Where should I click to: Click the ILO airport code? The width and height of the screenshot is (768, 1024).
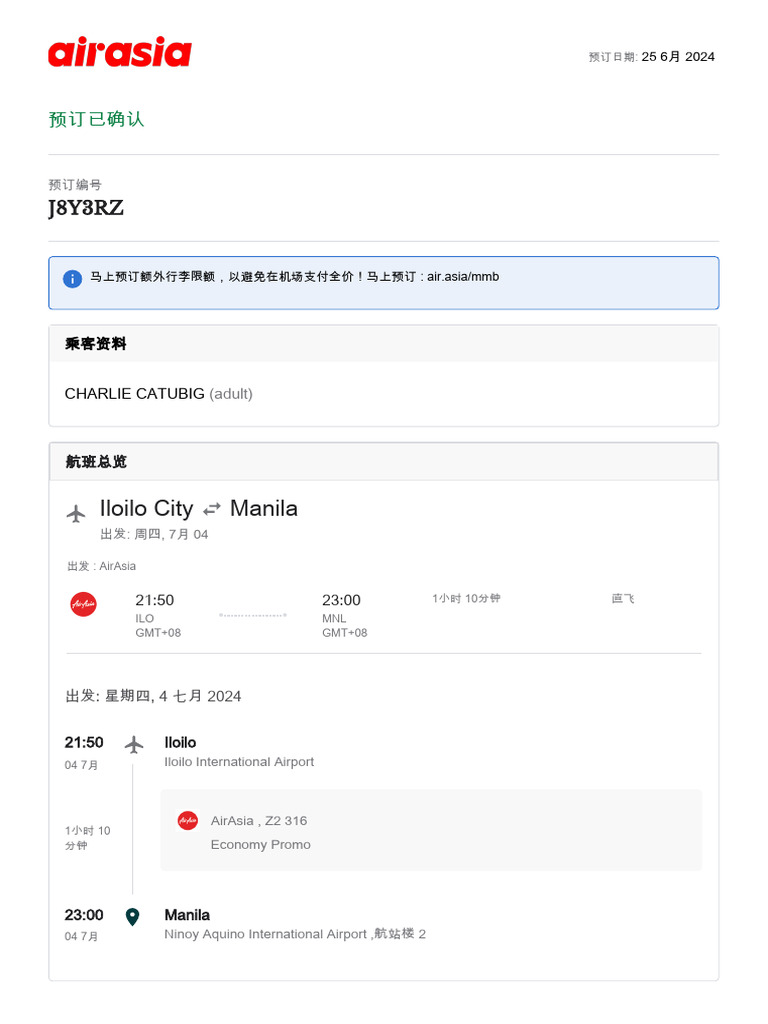(145, 618)
